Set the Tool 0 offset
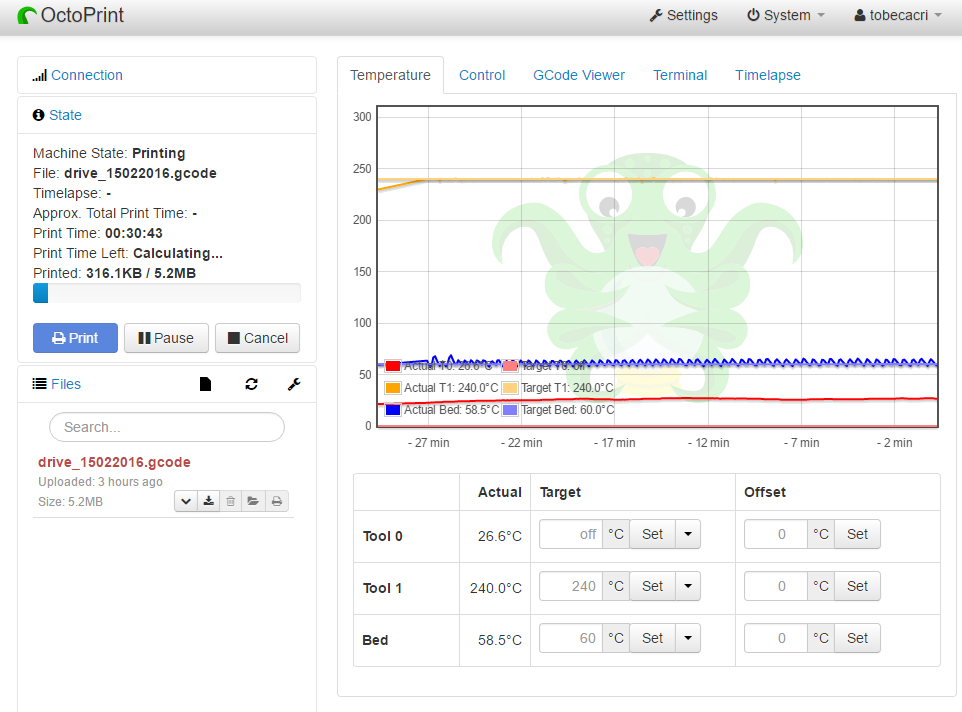The image size is (962, 712). point(857,534)
